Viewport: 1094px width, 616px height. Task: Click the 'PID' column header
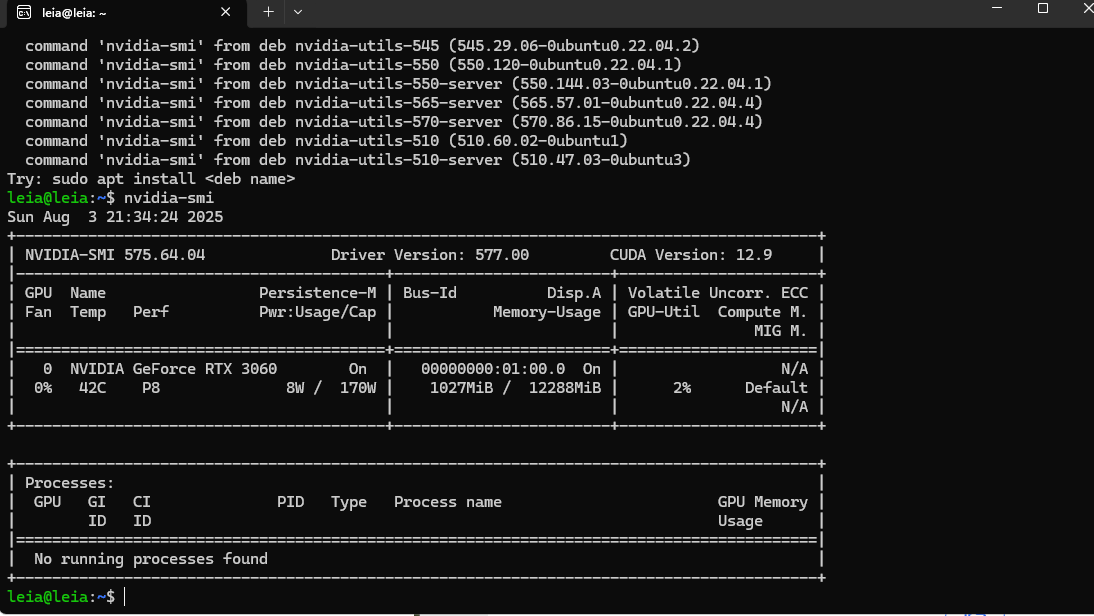[290, 502]
